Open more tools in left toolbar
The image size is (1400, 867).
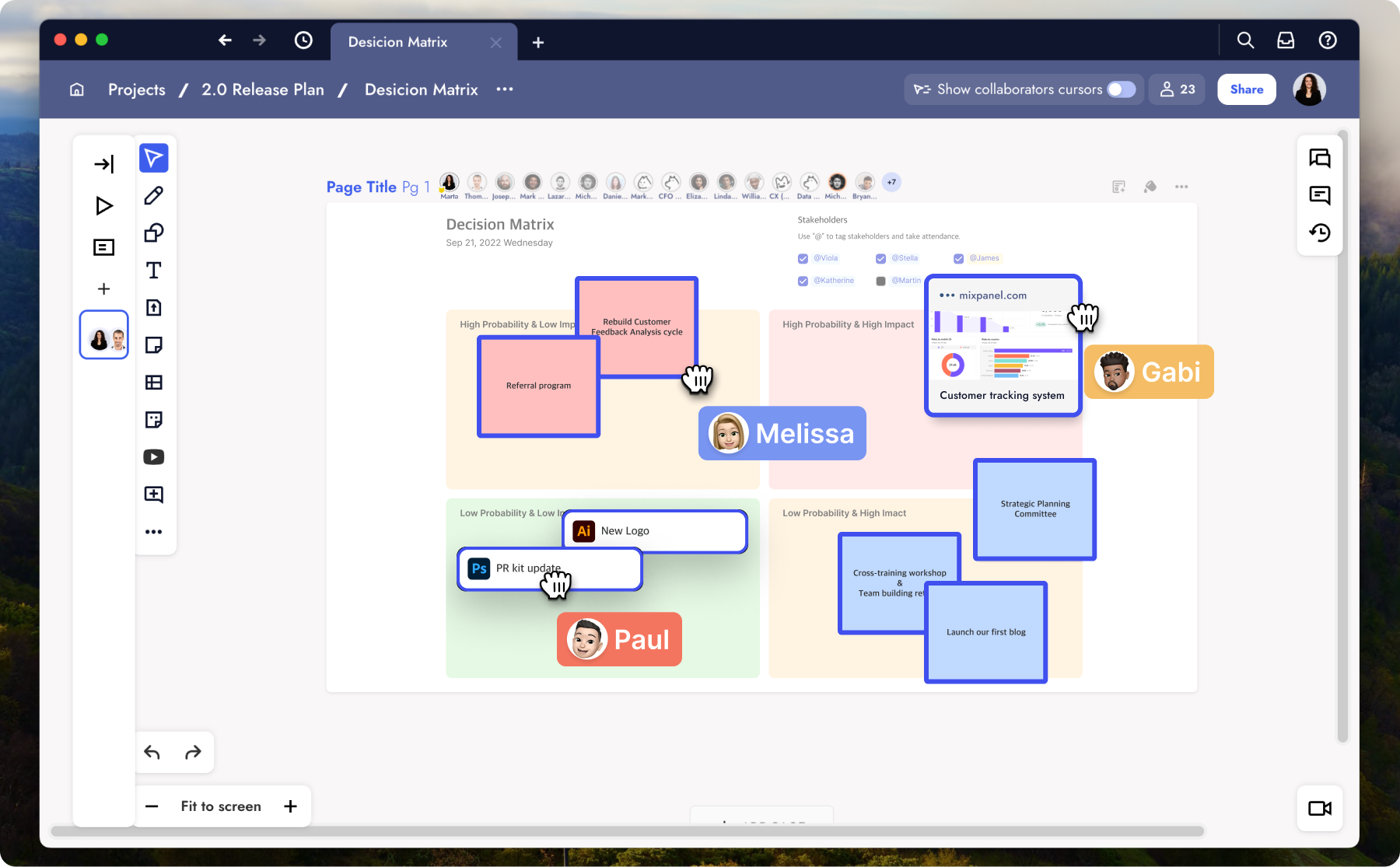coord(154,532)
